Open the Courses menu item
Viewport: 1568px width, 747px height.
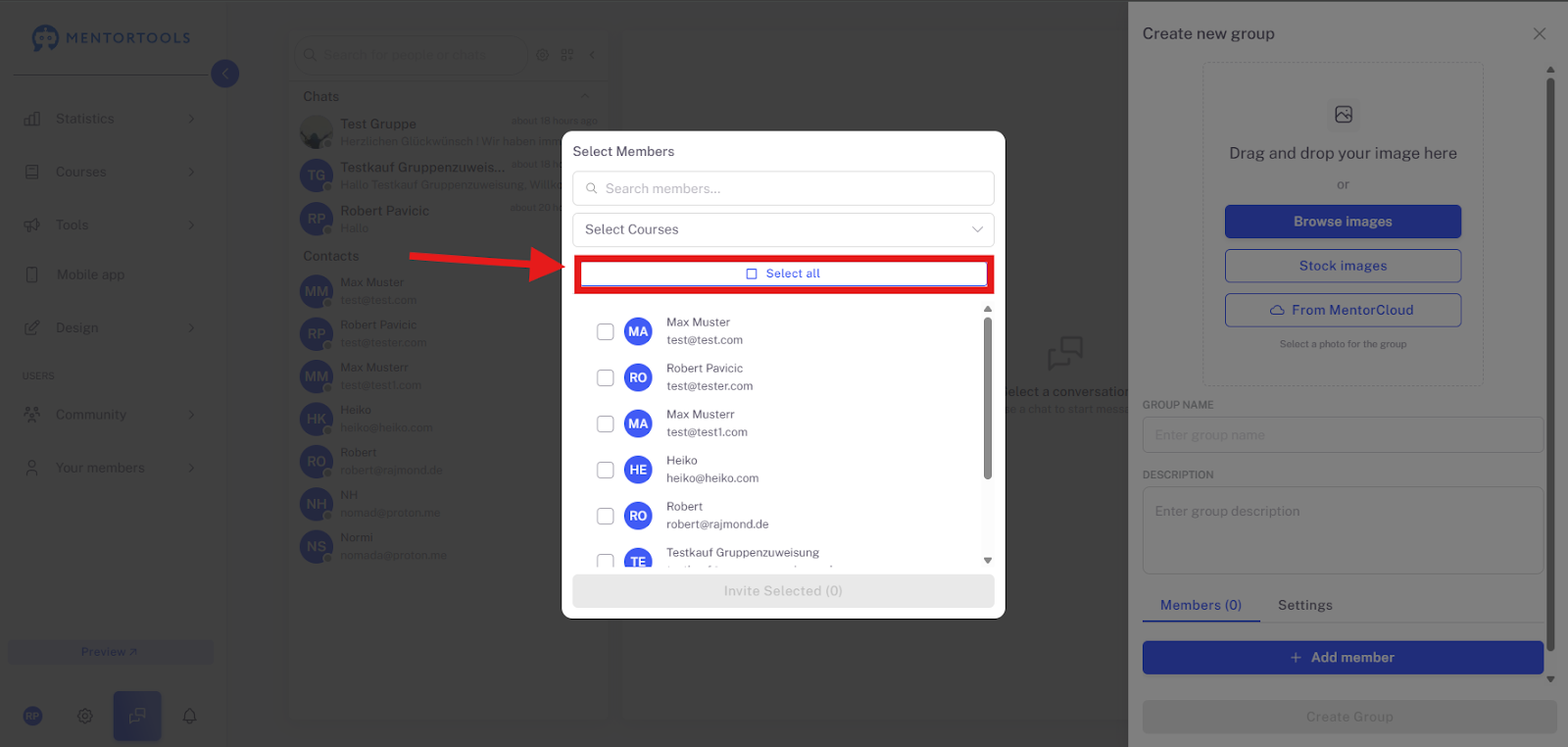tap(110, 172)
